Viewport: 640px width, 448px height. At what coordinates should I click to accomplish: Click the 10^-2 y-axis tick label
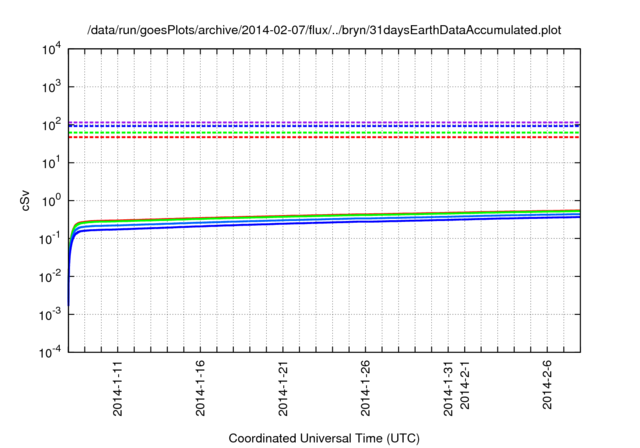tap(51, 276)
